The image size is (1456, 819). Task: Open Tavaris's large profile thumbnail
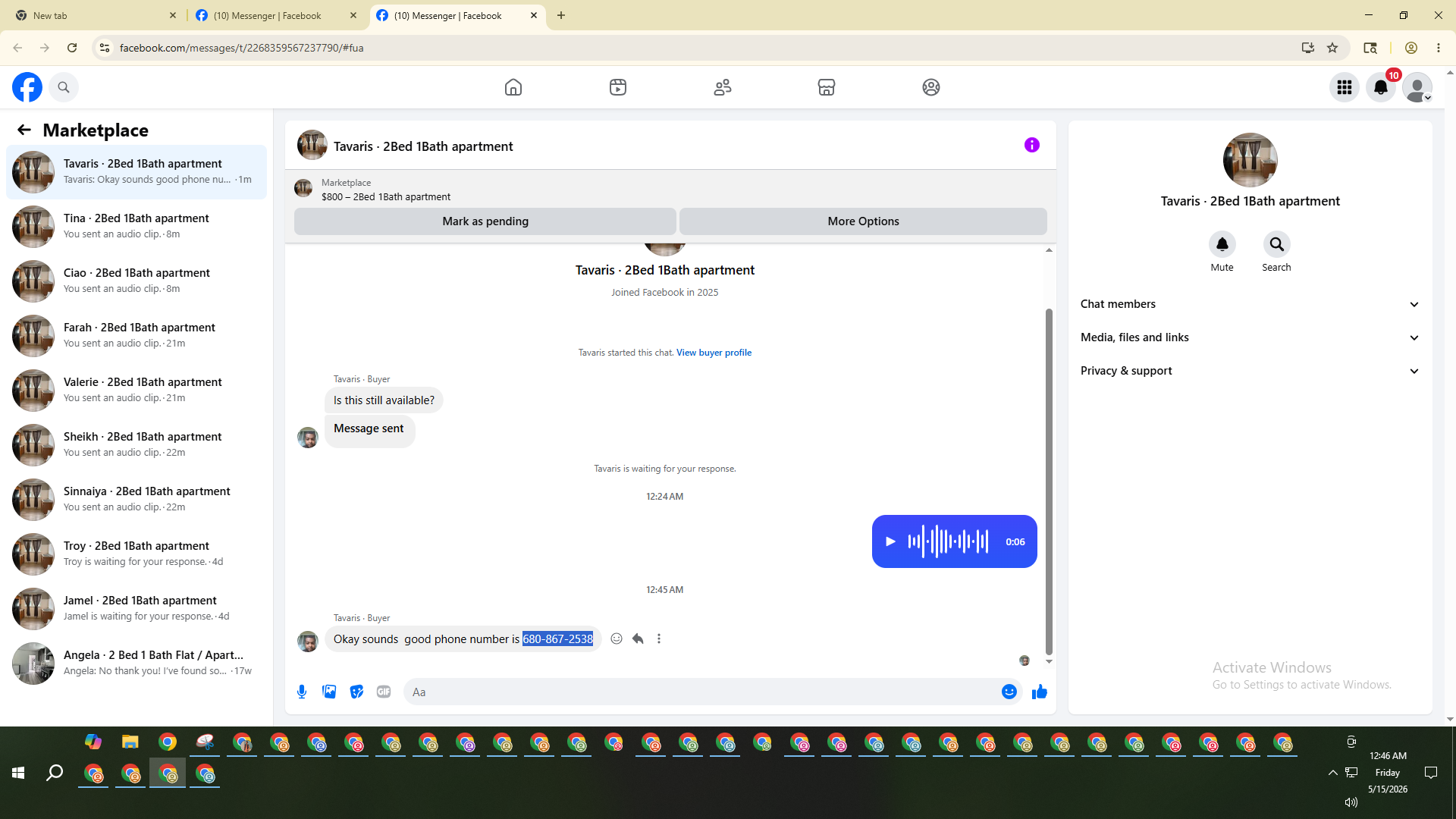[x=1250, y=160]
